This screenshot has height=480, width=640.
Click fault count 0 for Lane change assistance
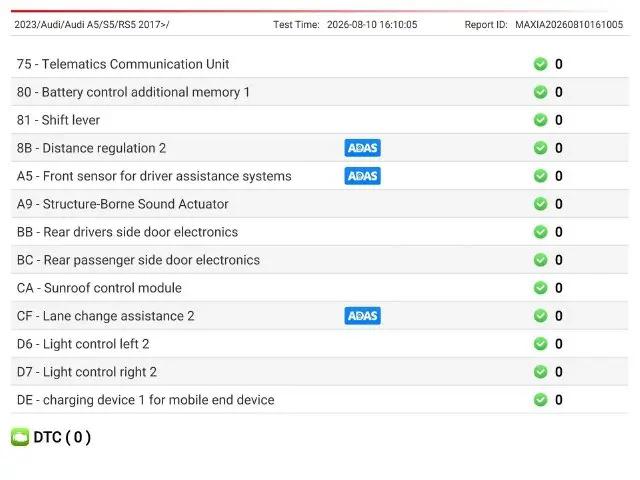coord(558,316)
